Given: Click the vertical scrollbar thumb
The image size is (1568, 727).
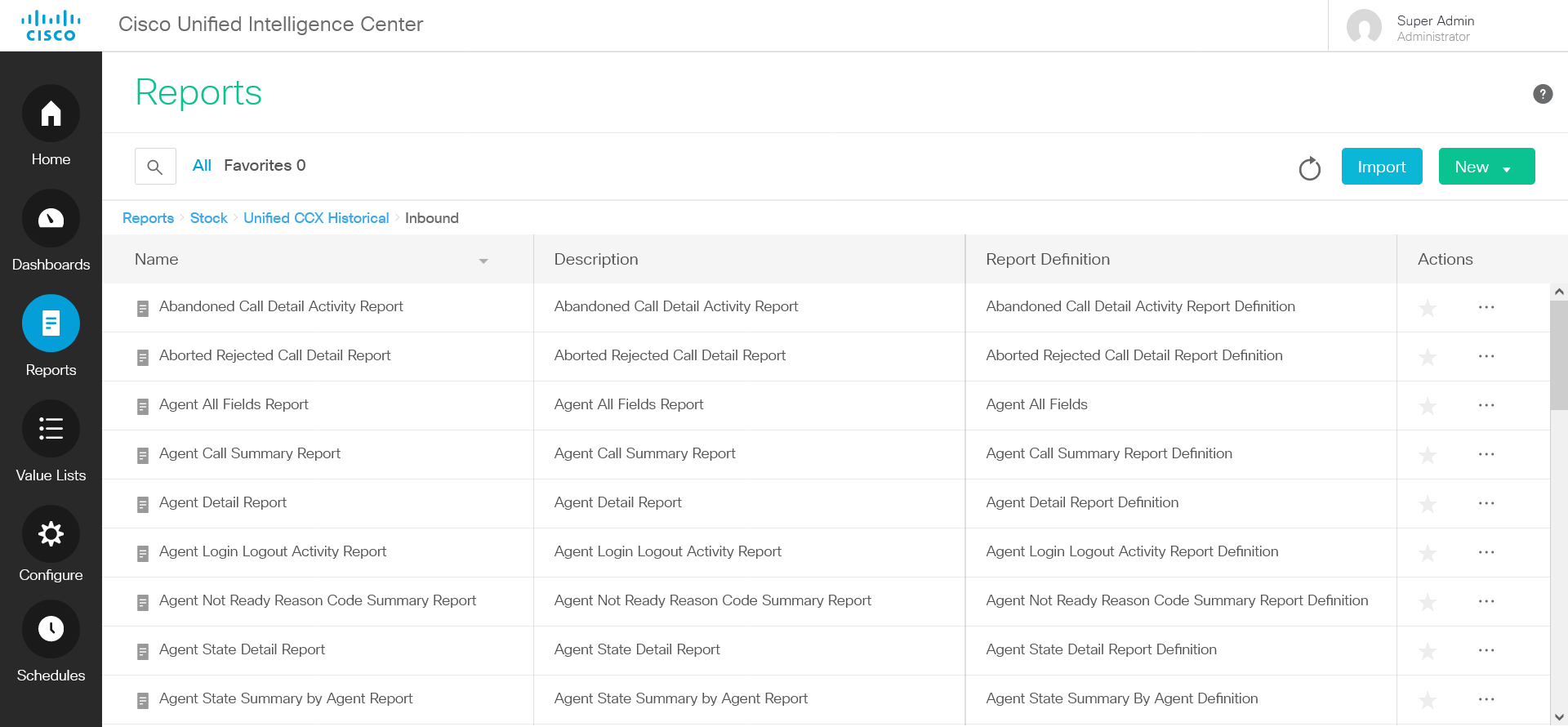Looking at the screenshot, I should pos(1559,355).
